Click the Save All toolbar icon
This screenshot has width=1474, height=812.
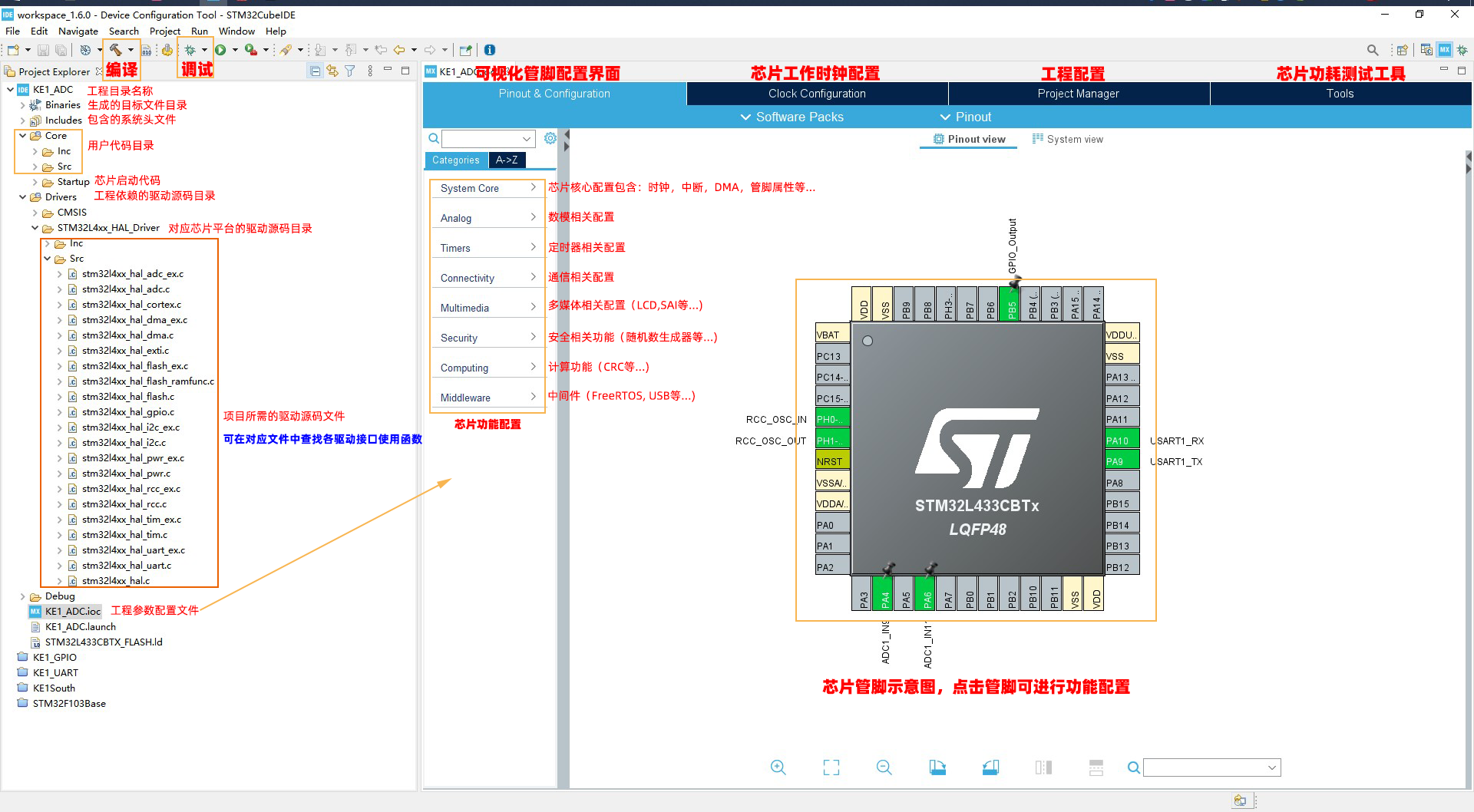point(61,50)
